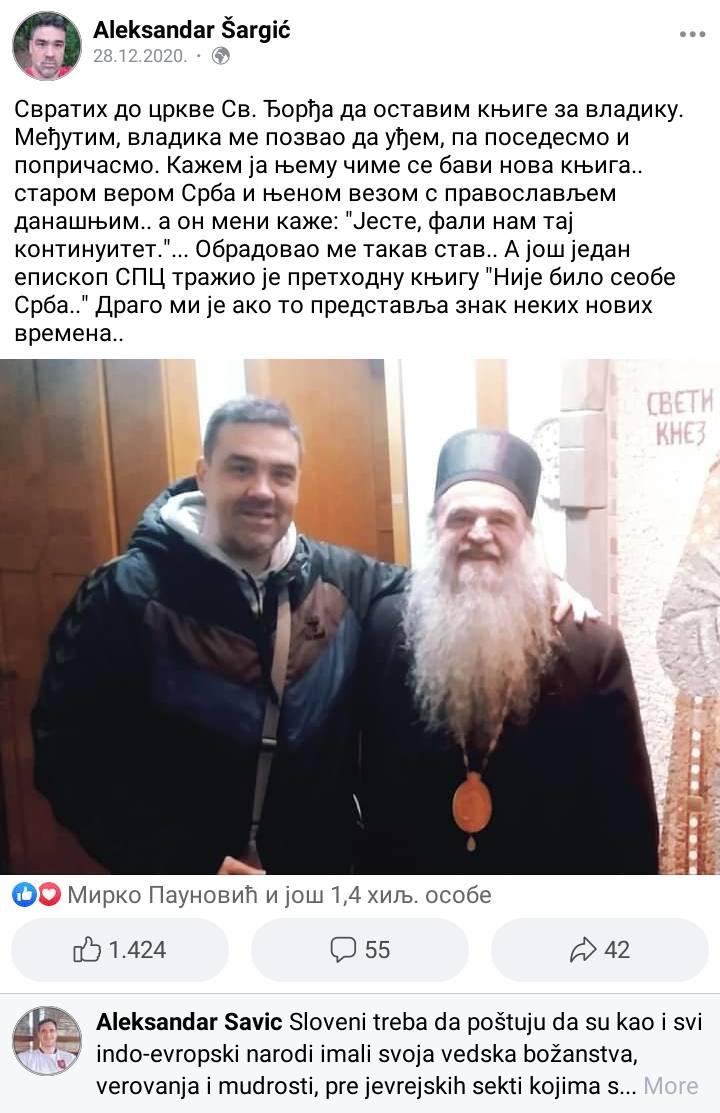Image resolution: width=720 pixels, height=1113 pixels.
Task: Open comments via the speech bubble 55
Action: (x=360, y=950)
